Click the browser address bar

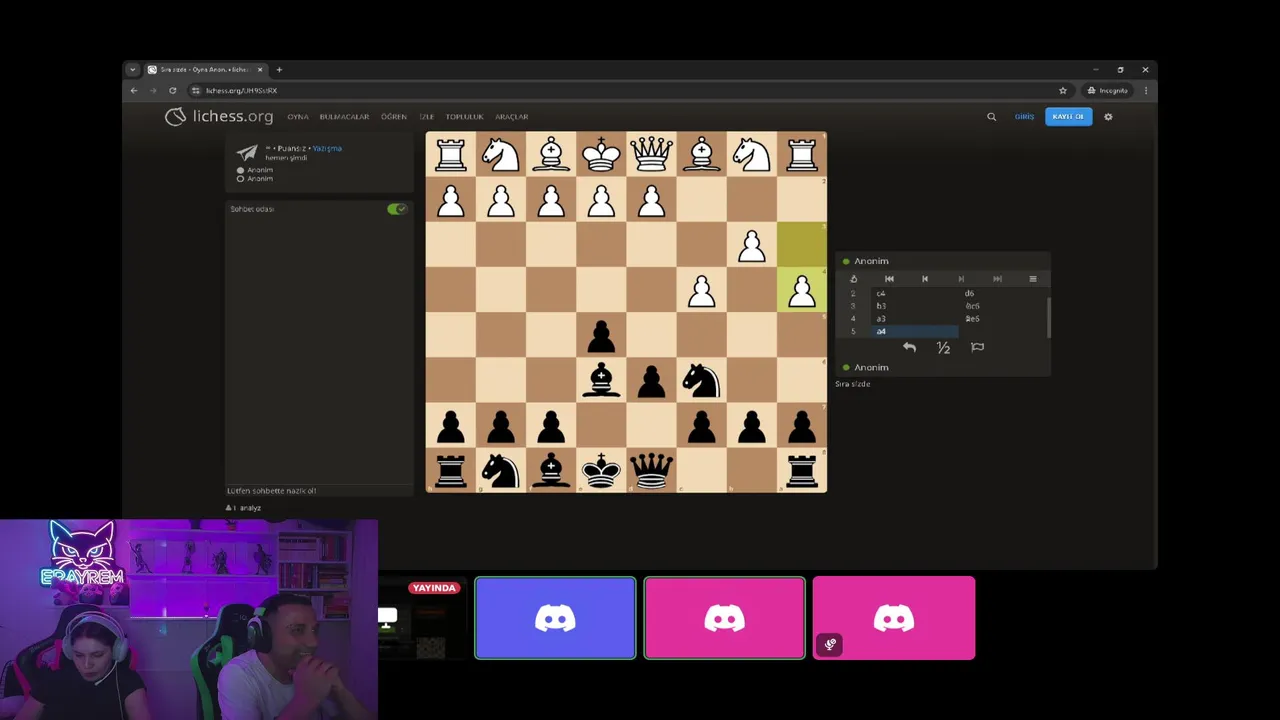click(x=630, y=90)
